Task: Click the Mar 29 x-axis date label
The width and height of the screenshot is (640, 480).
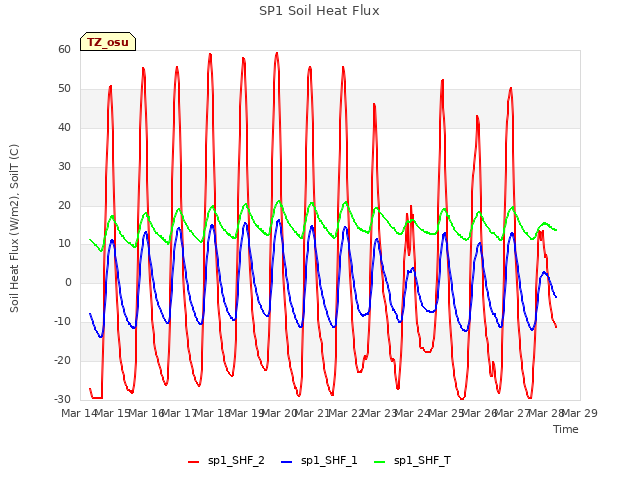Action: pos(580,413)
